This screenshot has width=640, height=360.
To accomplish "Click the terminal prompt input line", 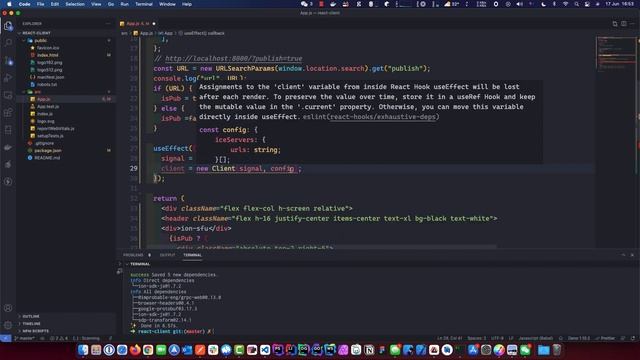I will (x=171, y=331).
